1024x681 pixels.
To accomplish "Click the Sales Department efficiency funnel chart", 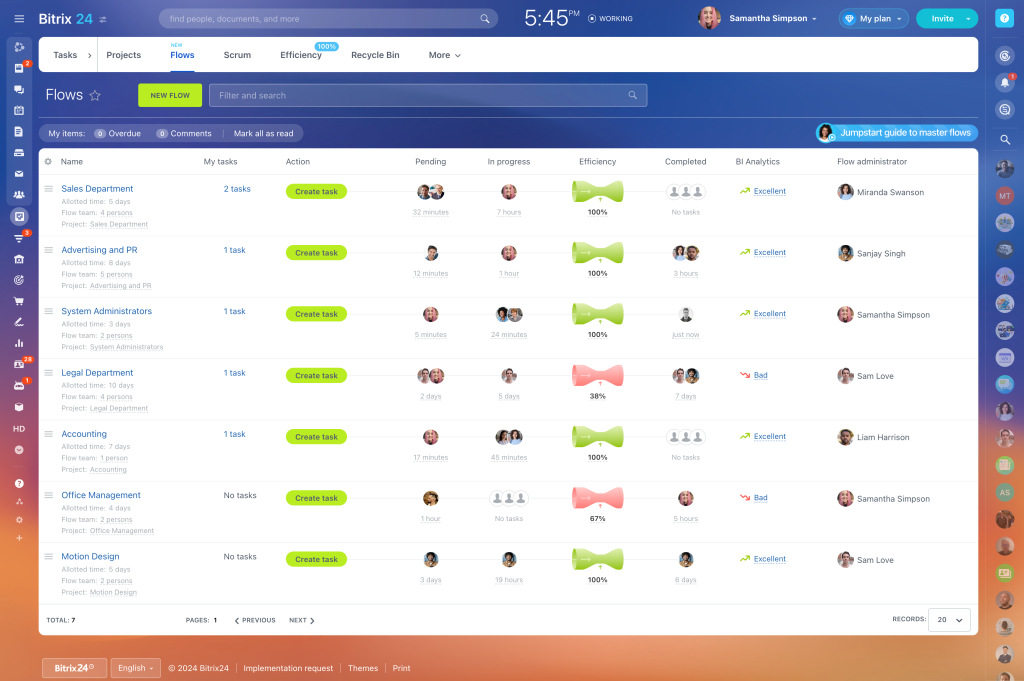I will pyautogui.click(x=597, y=191).
